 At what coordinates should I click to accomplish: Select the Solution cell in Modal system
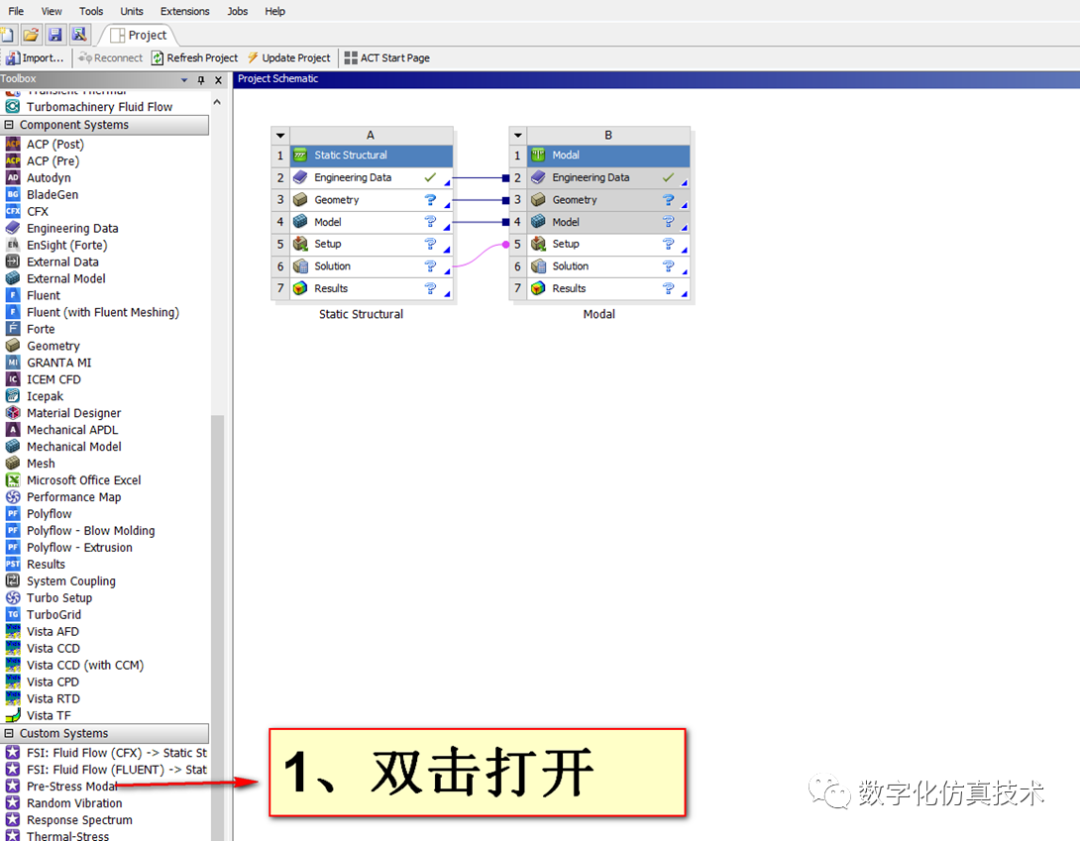click(x=609, y=266)
